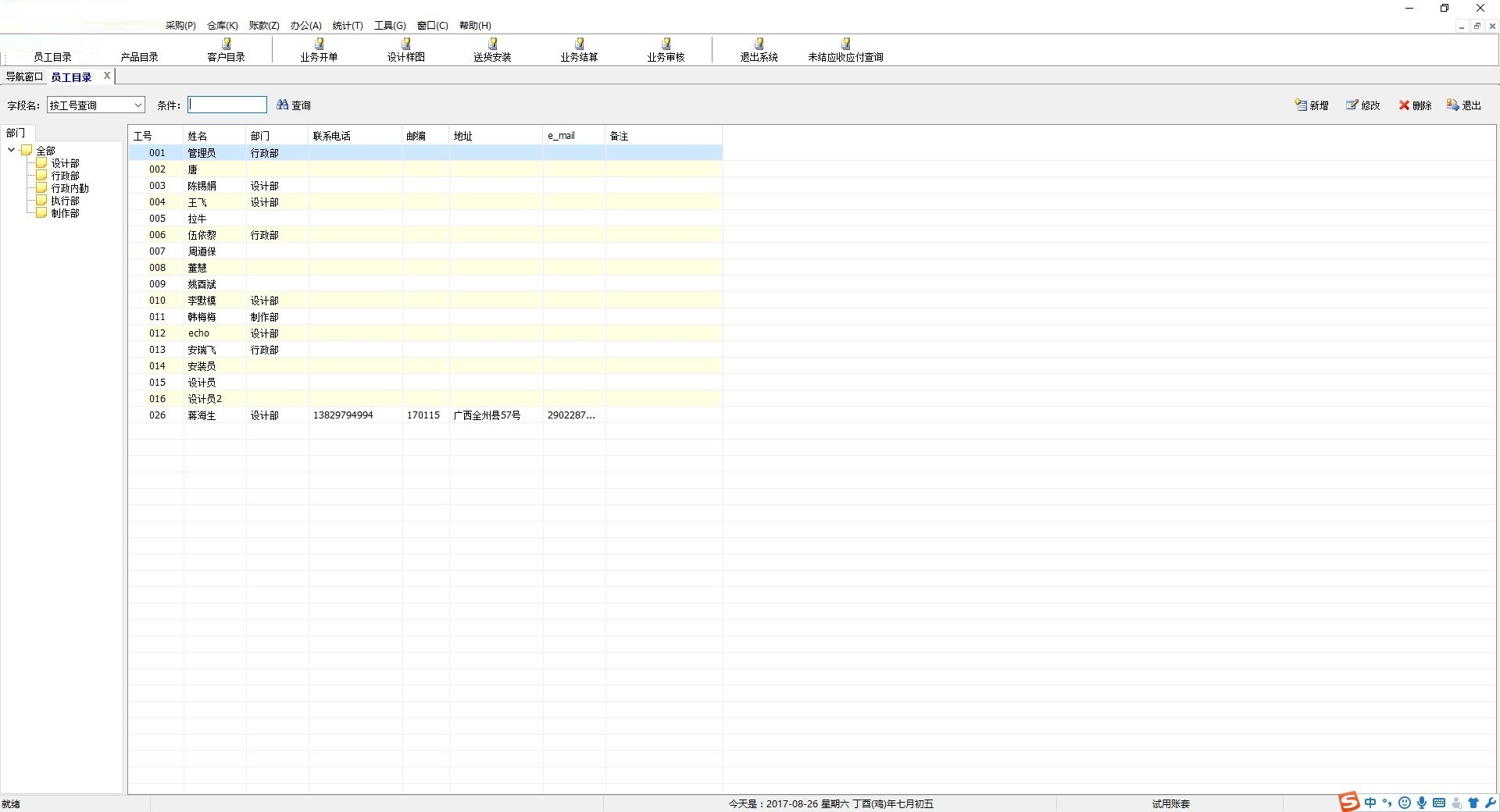Open the 工具(G) menu
The image size is (1500, 812).
point(390,26)
